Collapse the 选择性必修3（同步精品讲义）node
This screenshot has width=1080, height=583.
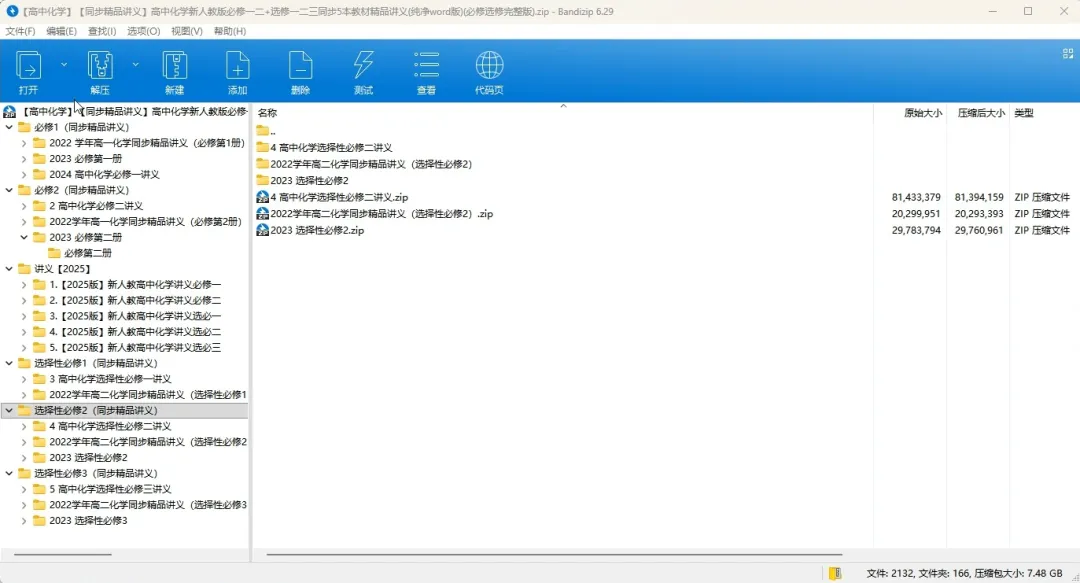tap(9, 473)
